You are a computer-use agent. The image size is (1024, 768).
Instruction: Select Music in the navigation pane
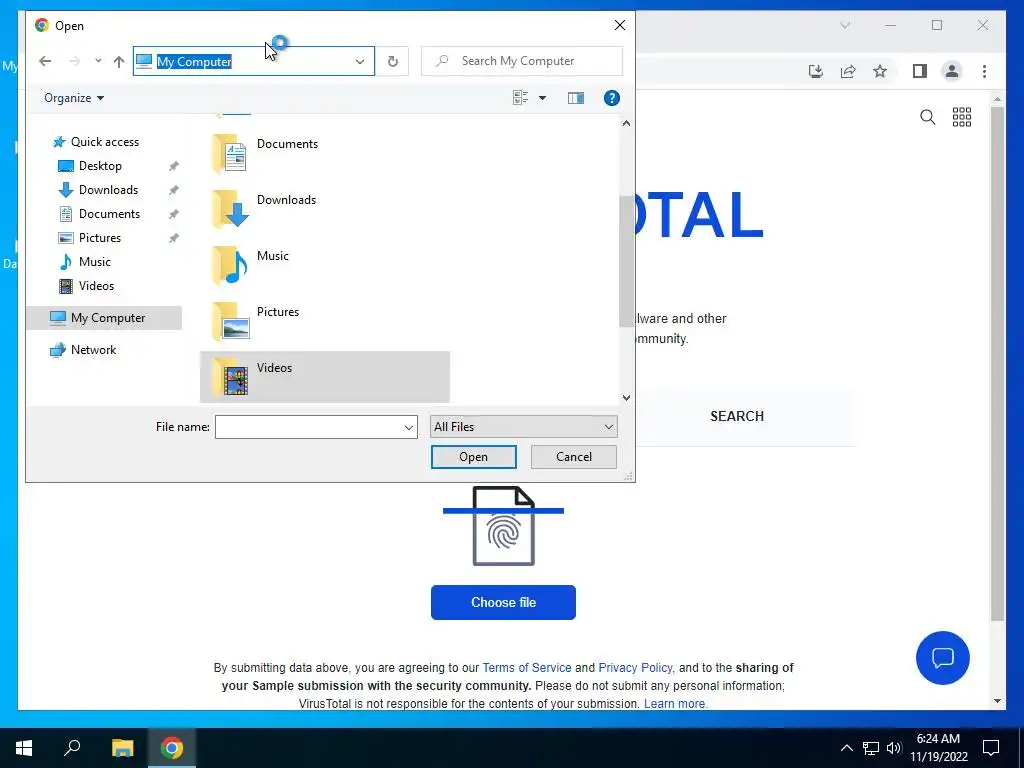[95, 262]
